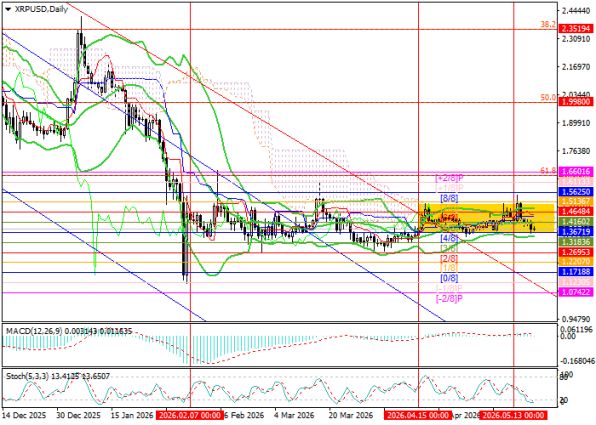596x425 pixels.
Task: Click the [-2/8]P Murrey level label
Action: 449,298
